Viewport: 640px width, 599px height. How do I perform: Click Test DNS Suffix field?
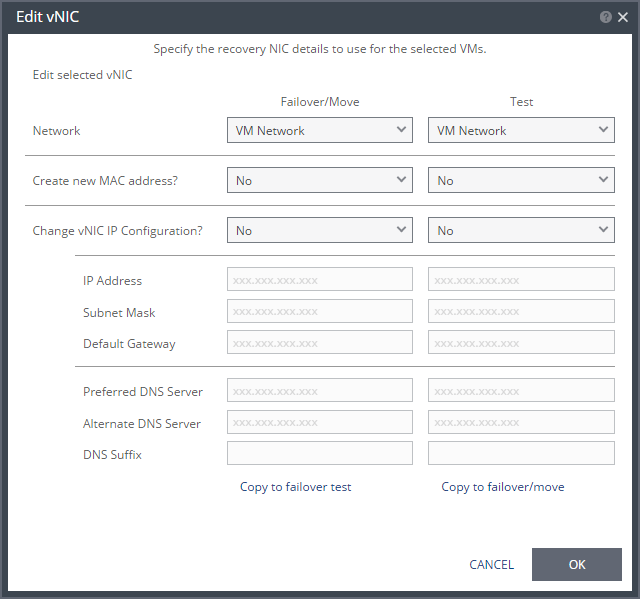click(521, 453)
